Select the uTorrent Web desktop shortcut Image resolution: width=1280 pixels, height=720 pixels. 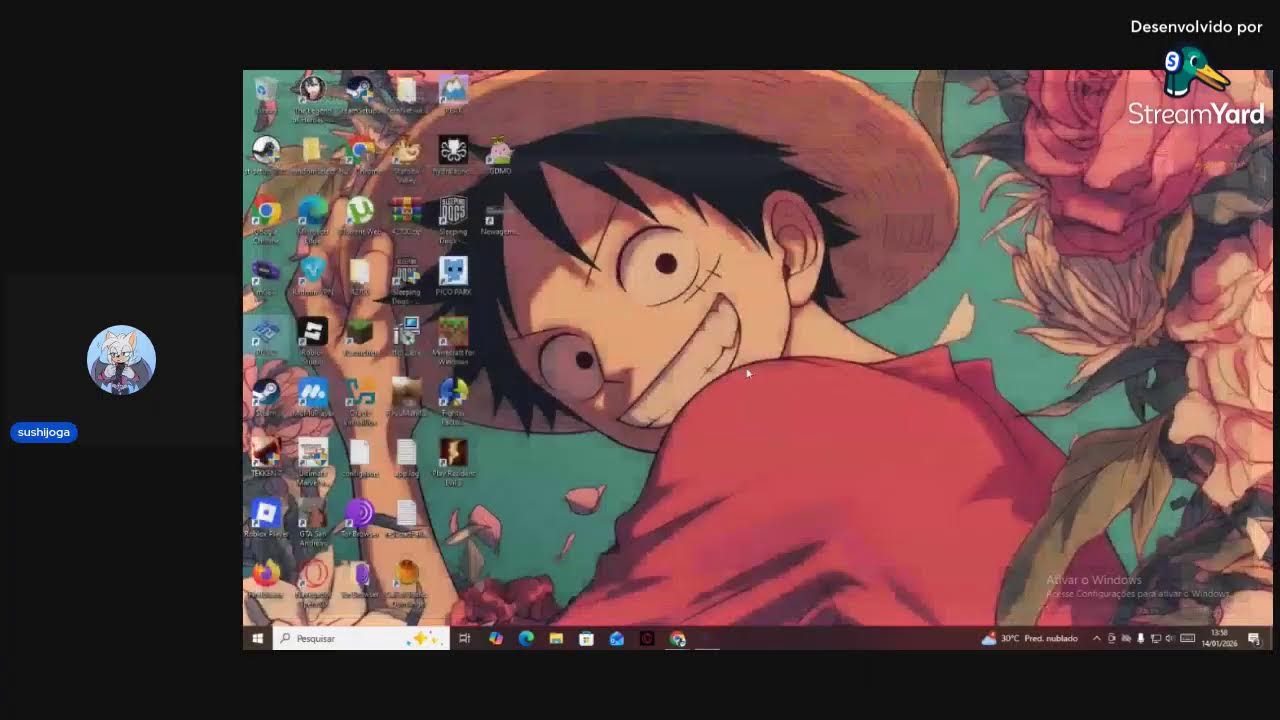point(359,216)
